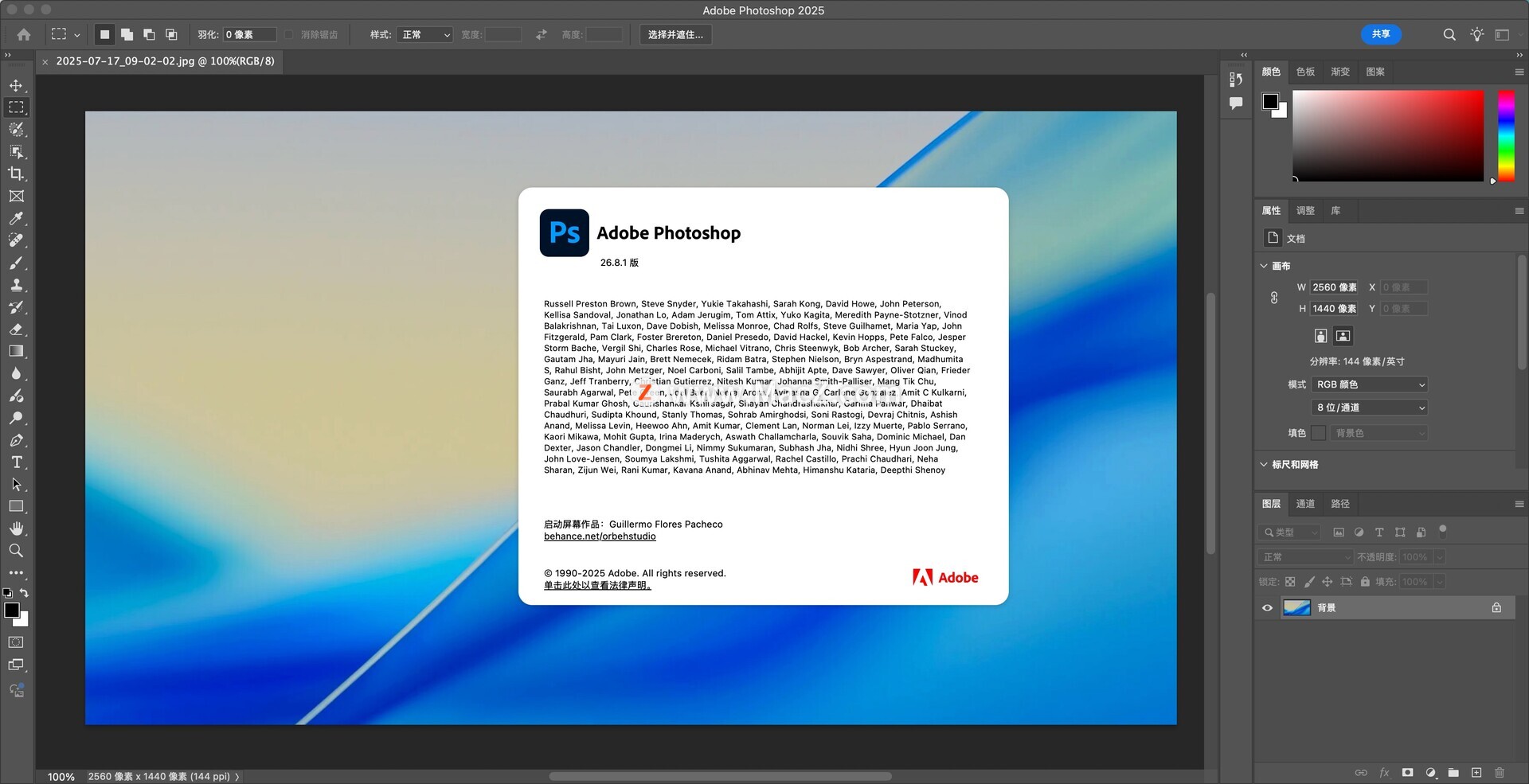Create a new group folder icon
This screenshot has width=1529, height=784.
tap(1453, 772)
